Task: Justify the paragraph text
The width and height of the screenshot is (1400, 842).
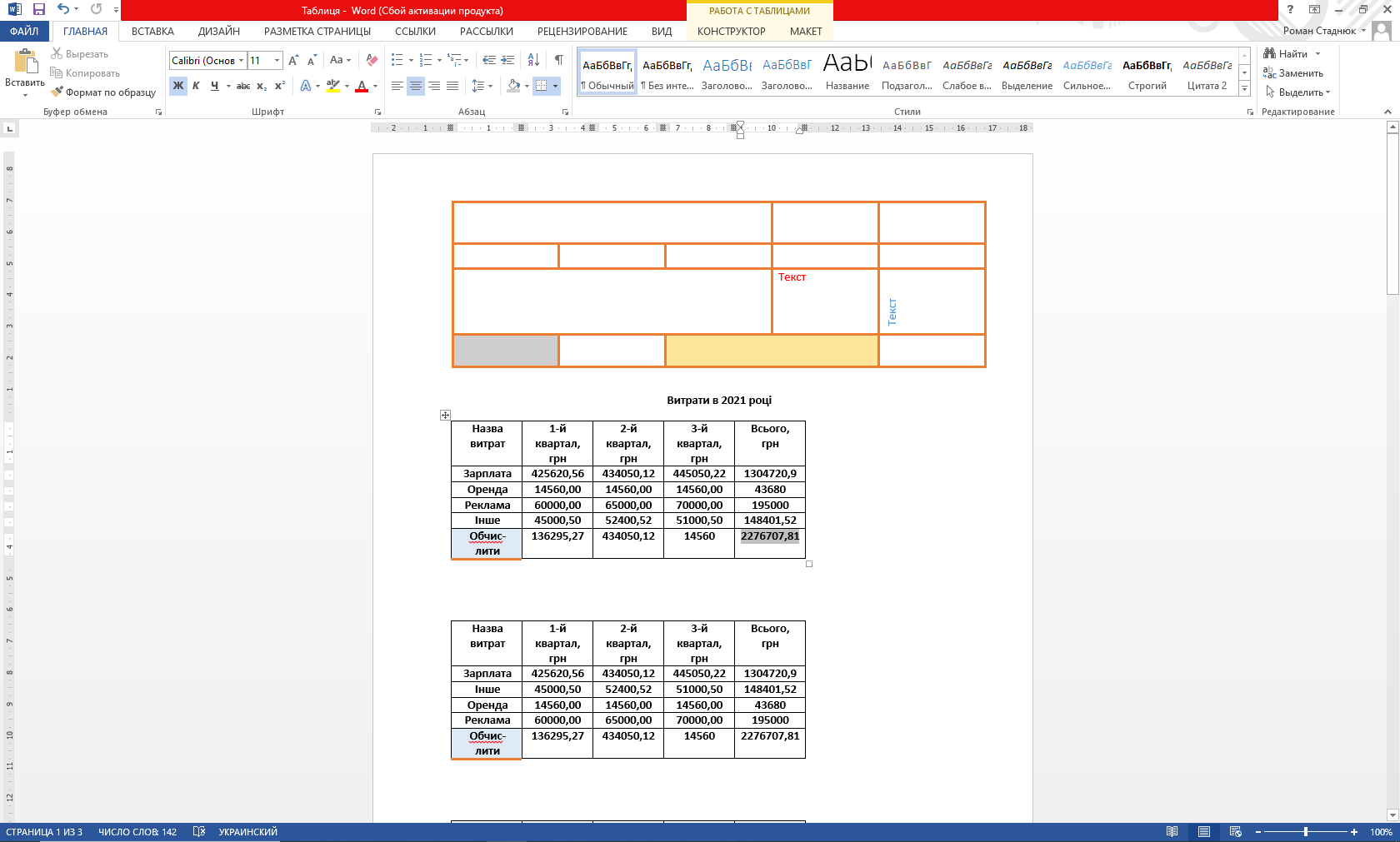Action: 452,86
